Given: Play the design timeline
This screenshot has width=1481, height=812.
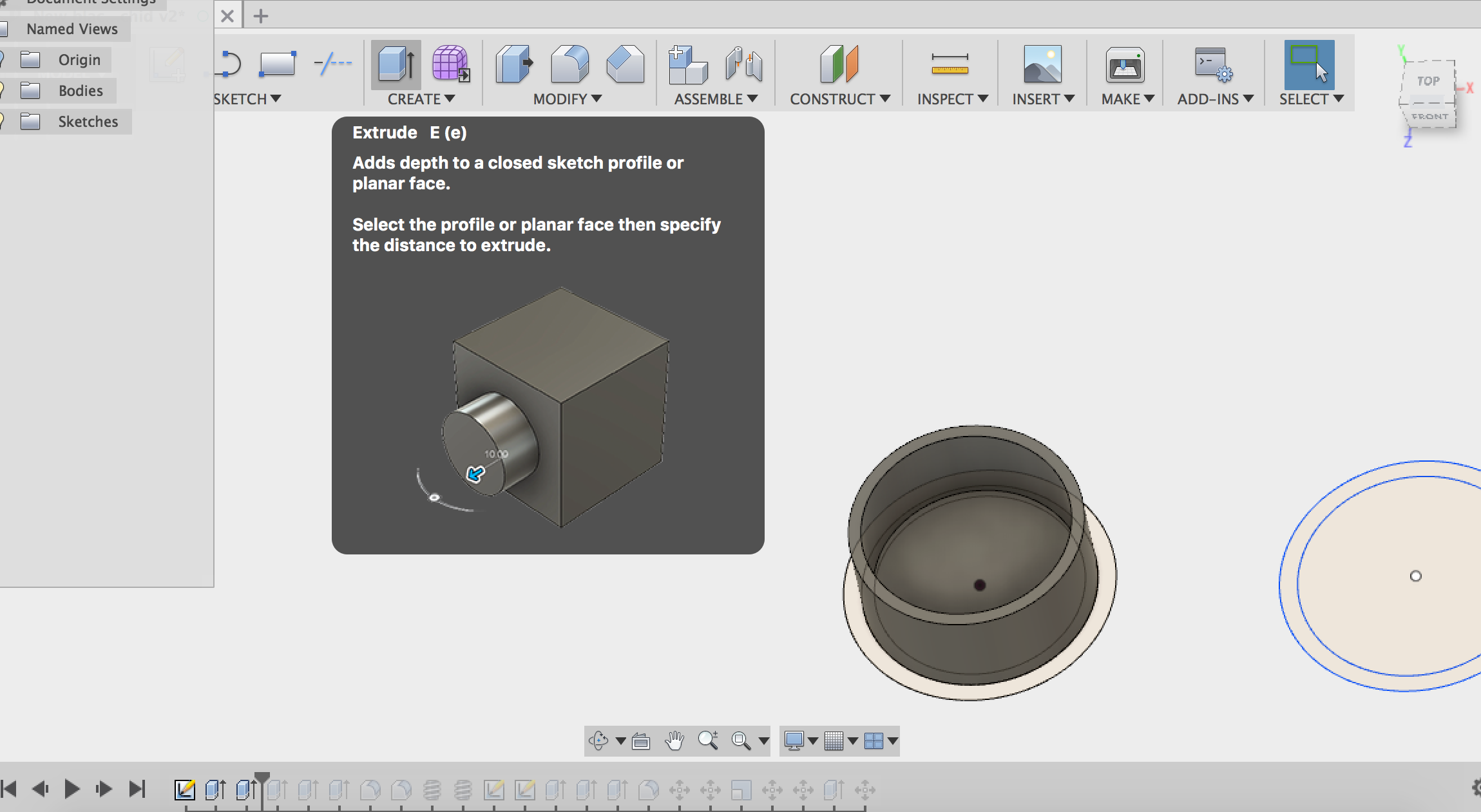Looking at the screenshot, I should 72,789.
